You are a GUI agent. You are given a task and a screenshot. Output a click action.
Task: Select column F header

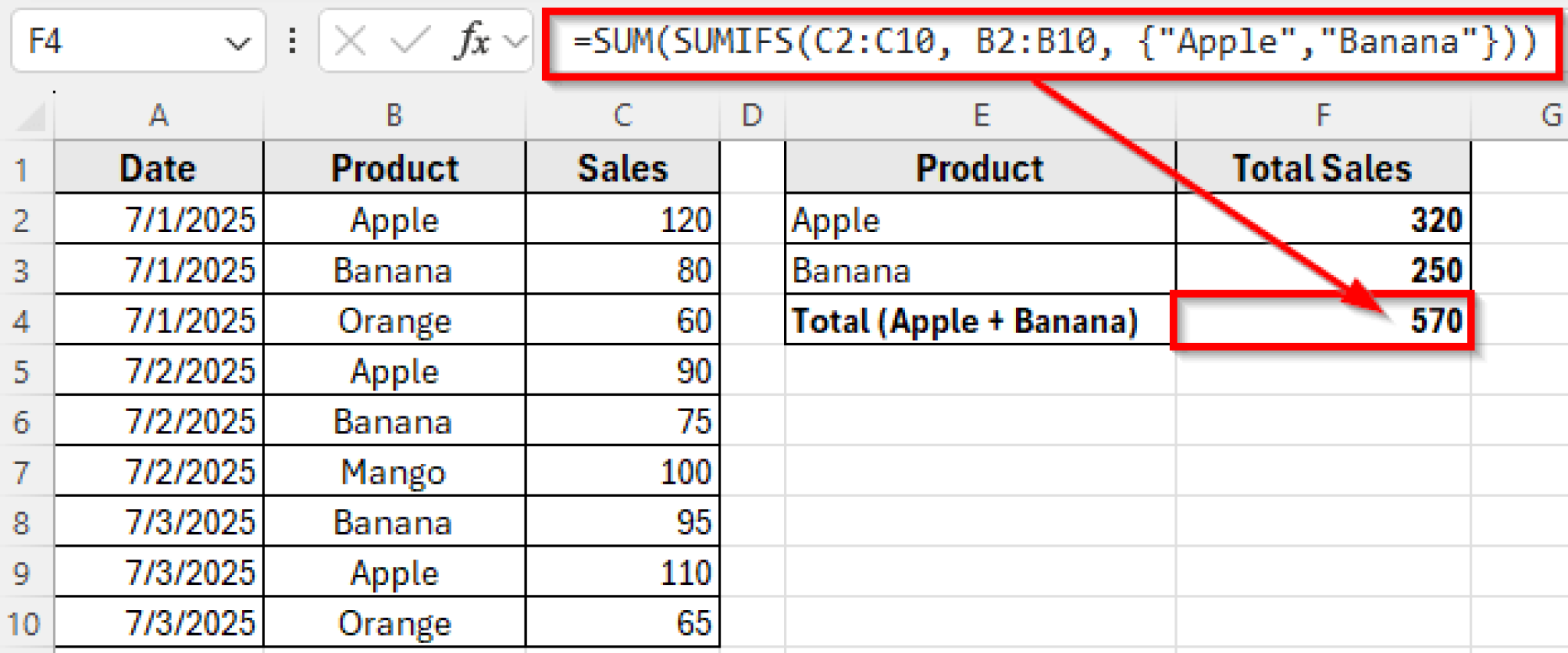1323,116
